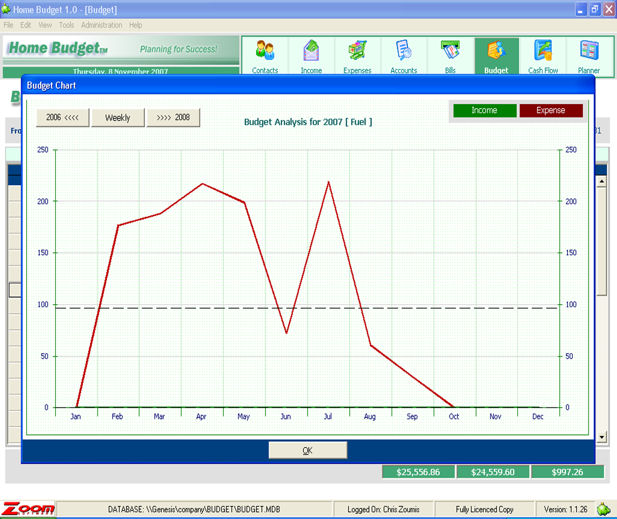Click the Budget Chart dialog title bar
Image resolution: width=617 pixels, height=519 pixels.
coord(308,85)
